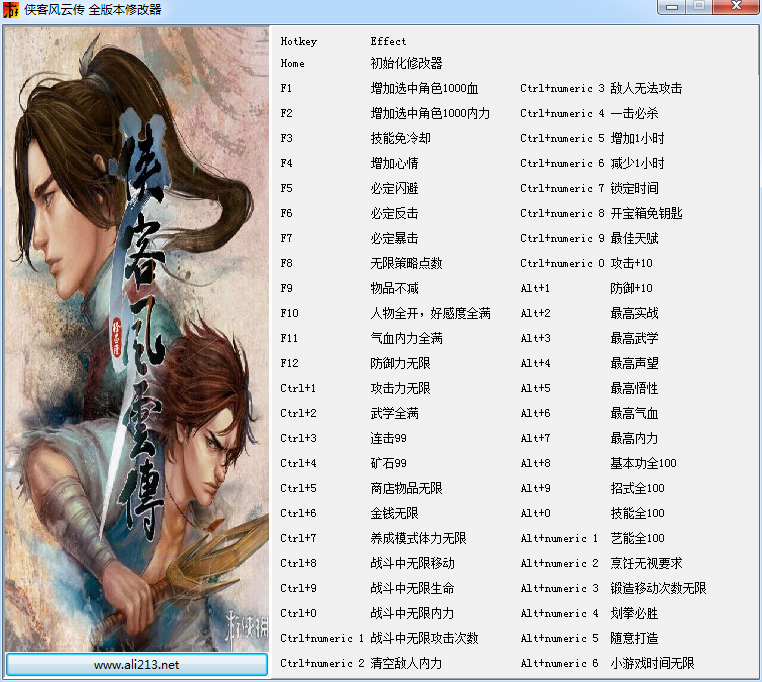Click the 开宝箱免钥匙 effect text
This screenshot has width=762, height=682.
646,213
